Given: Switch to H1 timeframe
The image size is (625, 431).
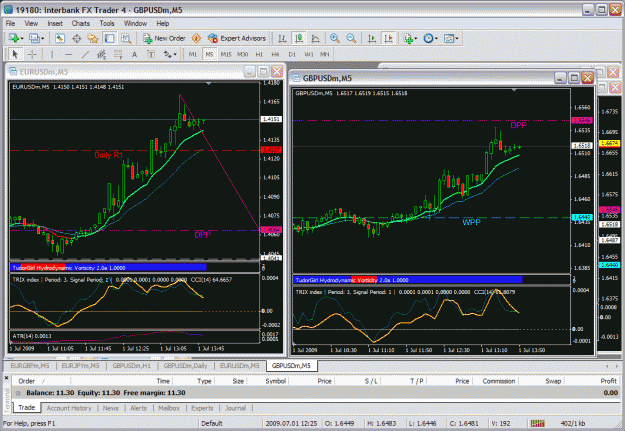Looking at the screenshot, I should [x=259, y=54].
